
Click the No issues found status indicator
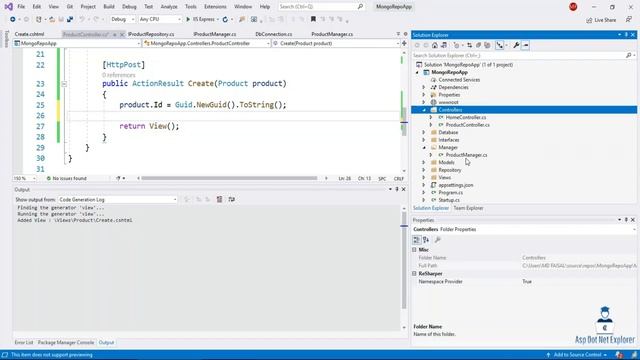(66, 178)
